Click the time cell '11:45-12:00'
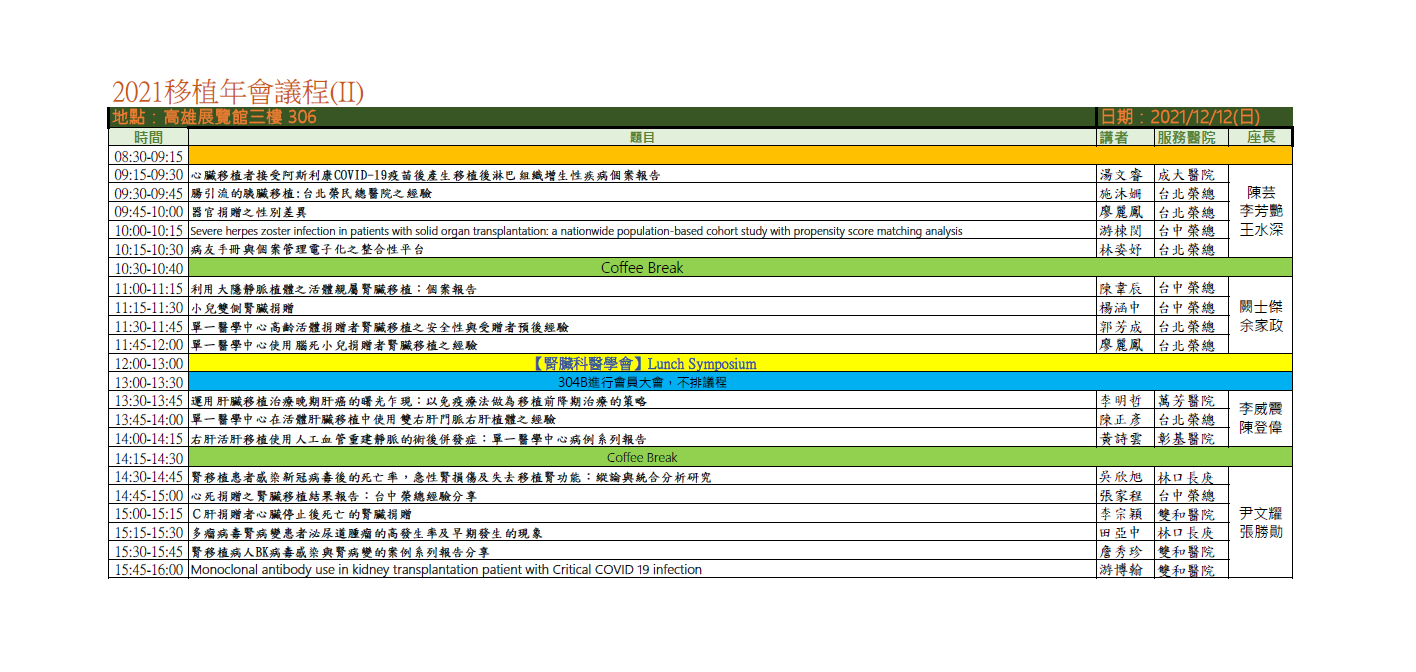The width and height of the screenshot is (1416, 672). pos(148,344)
